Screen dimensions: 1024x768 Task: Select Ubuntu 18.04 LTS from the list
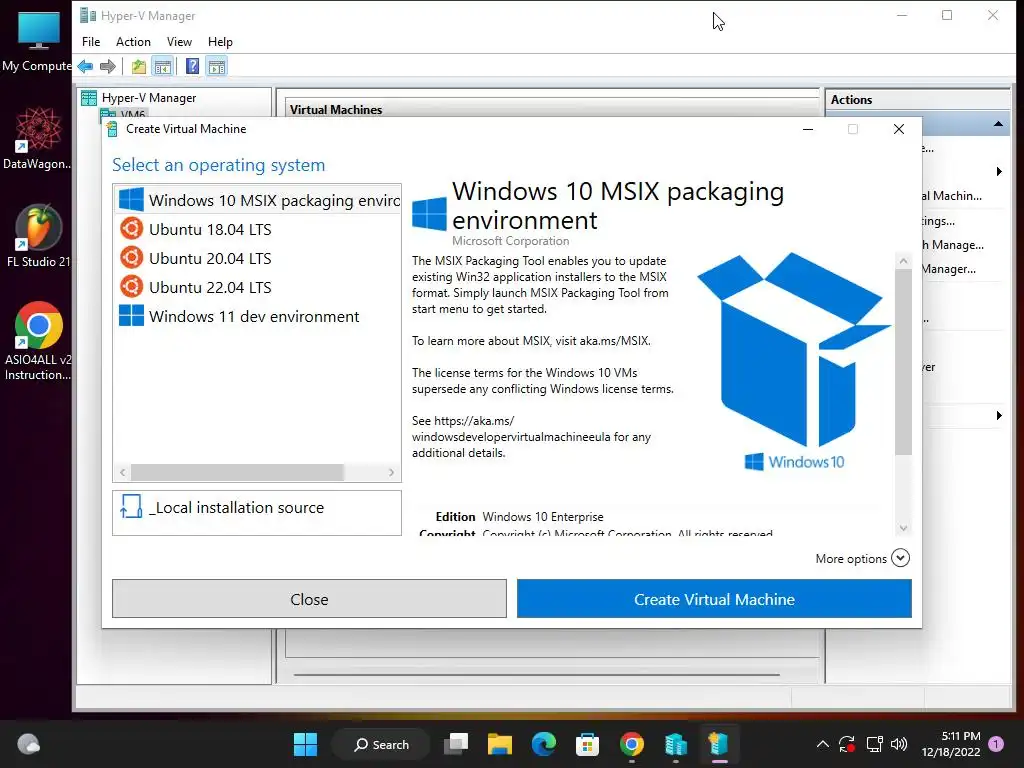[257, 229]
